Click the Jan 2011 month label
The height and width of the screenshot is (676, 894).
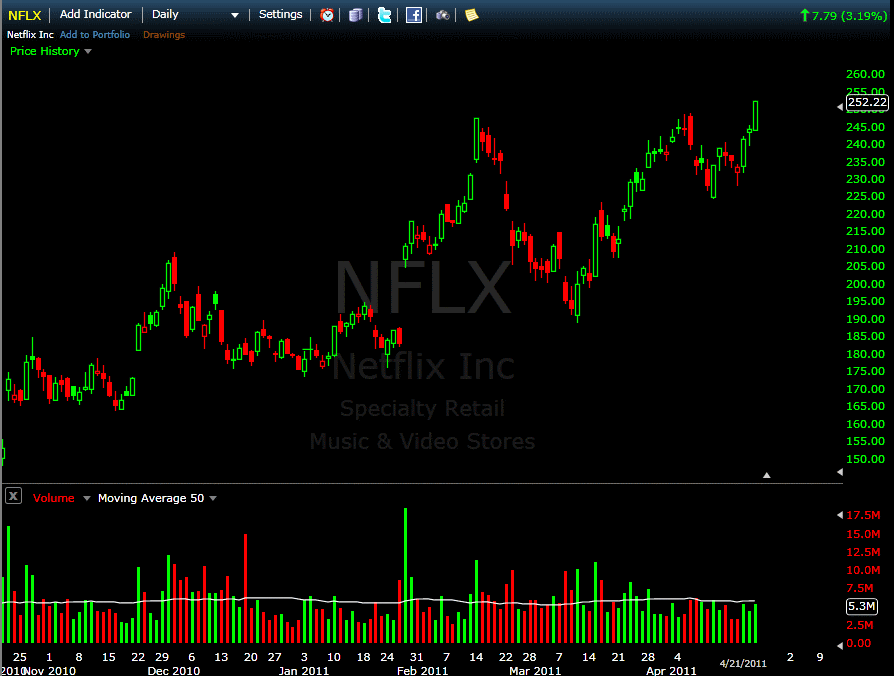click(304, 671)
